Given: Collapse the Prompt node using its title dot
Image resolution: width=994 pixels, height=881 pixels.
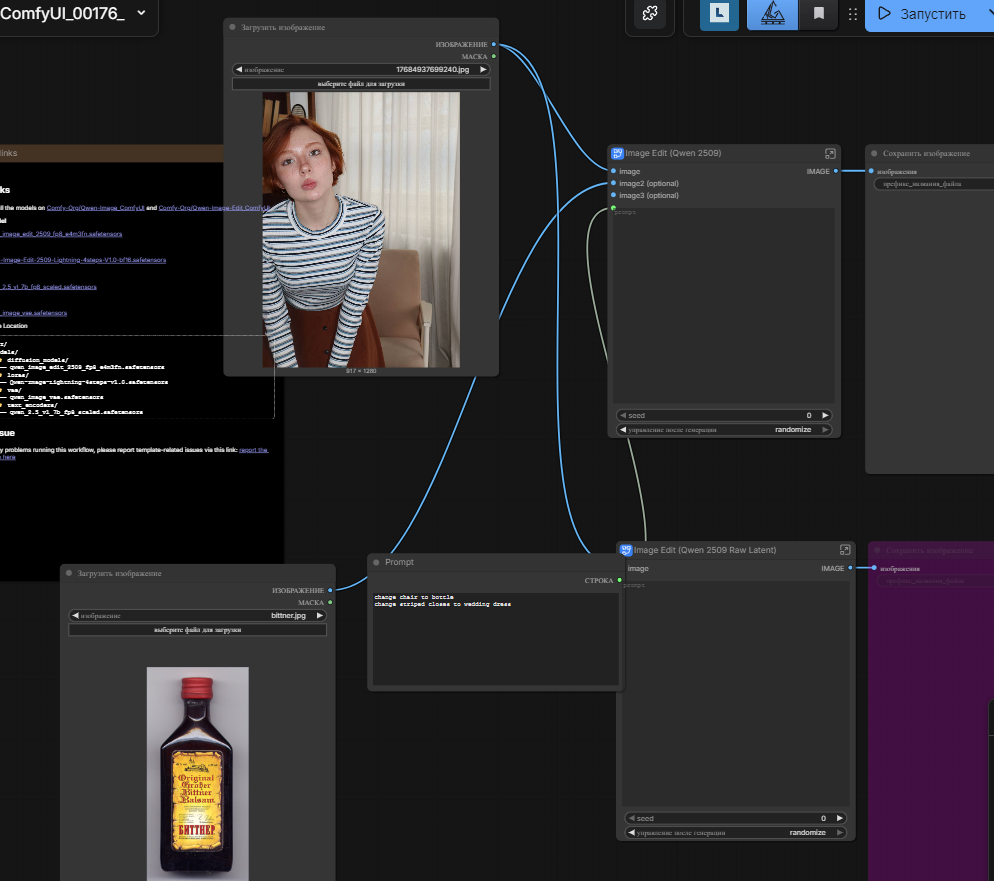Looking at the screenshot, I should click(377, 563).
